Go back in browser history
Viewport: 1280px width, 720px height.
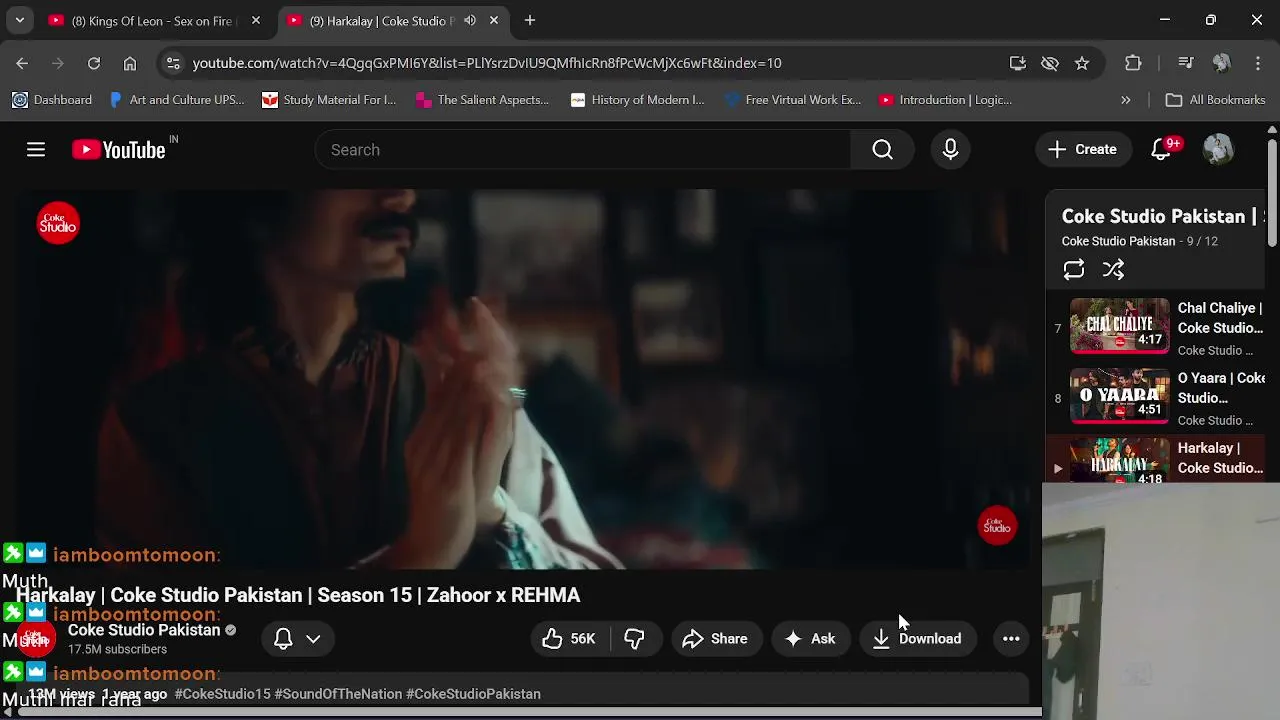click(x=22, y=63)
